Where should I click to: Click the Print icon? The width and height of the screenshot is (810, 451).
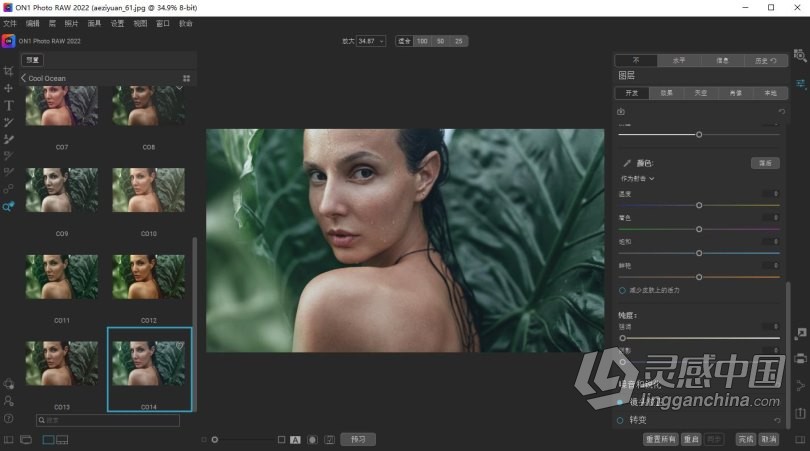(x=800, y=359)
